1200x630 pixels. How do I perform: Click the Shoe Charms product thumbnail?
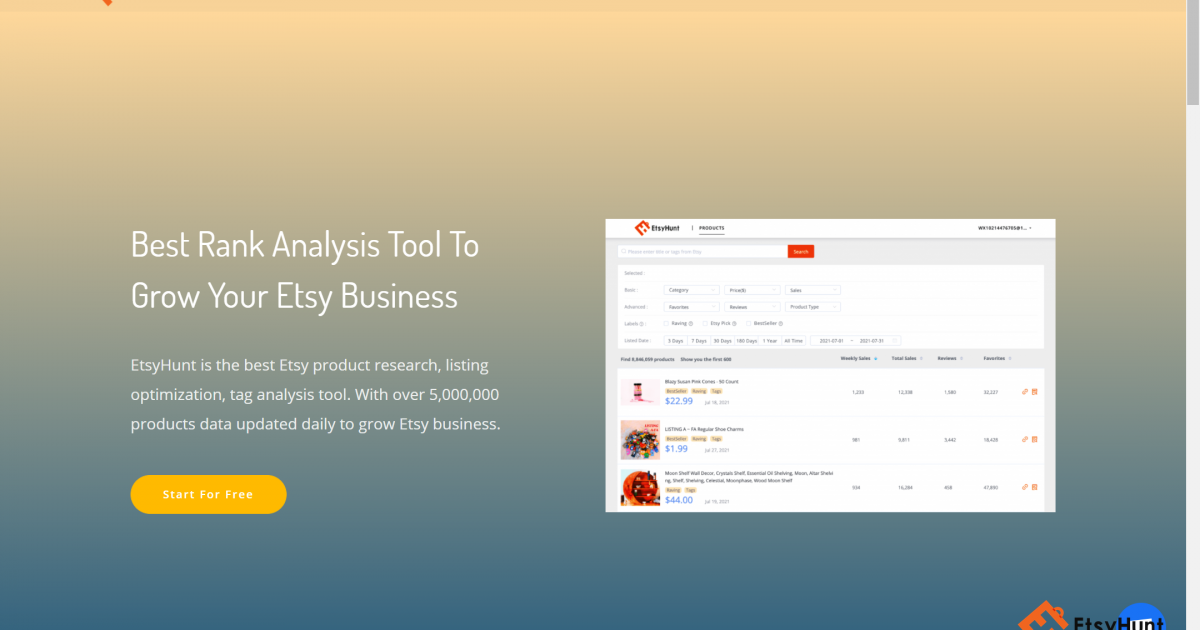[640, 439]
